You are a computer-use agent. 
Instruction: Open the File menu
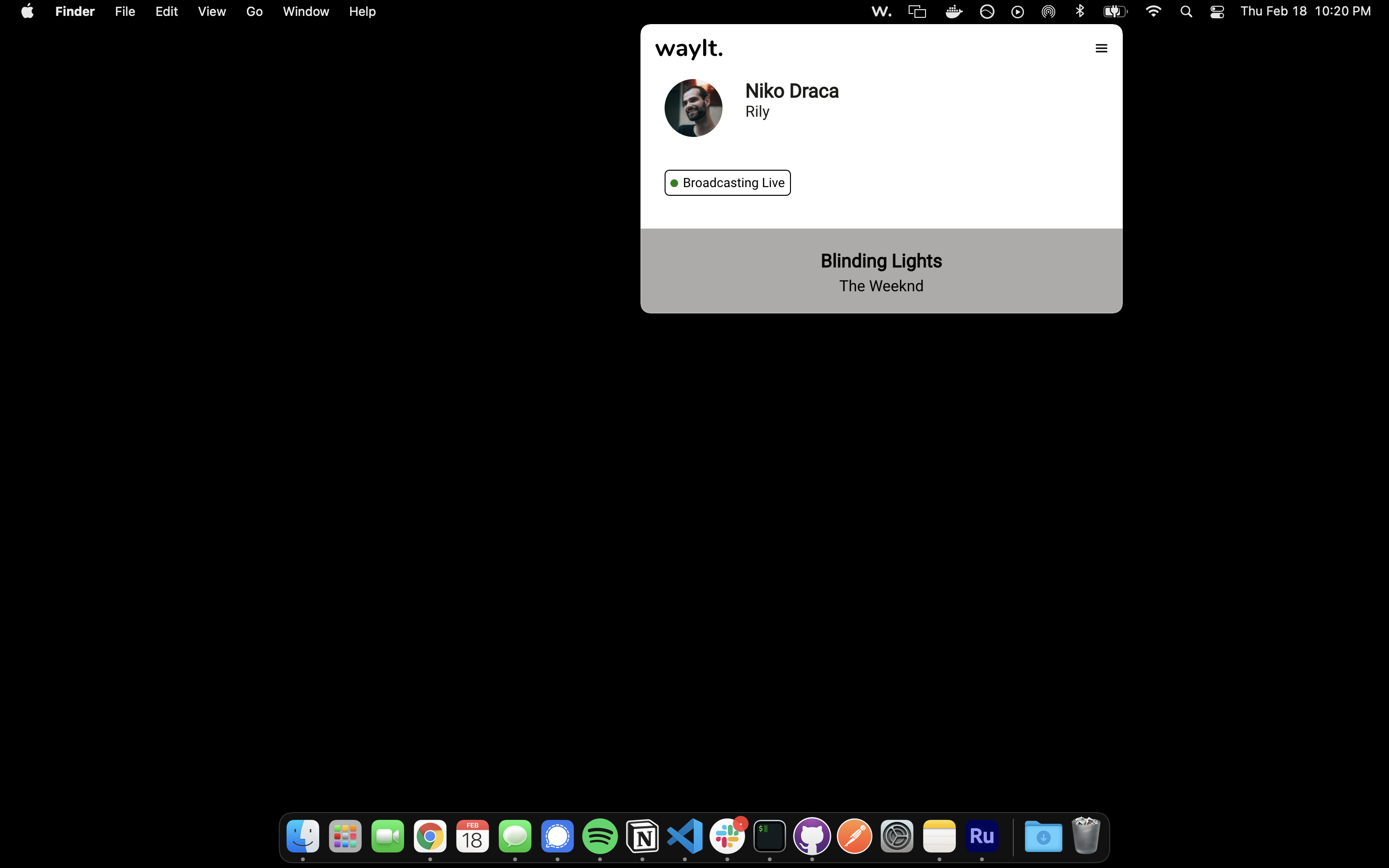pyautogui.click(x=124, y=12)
